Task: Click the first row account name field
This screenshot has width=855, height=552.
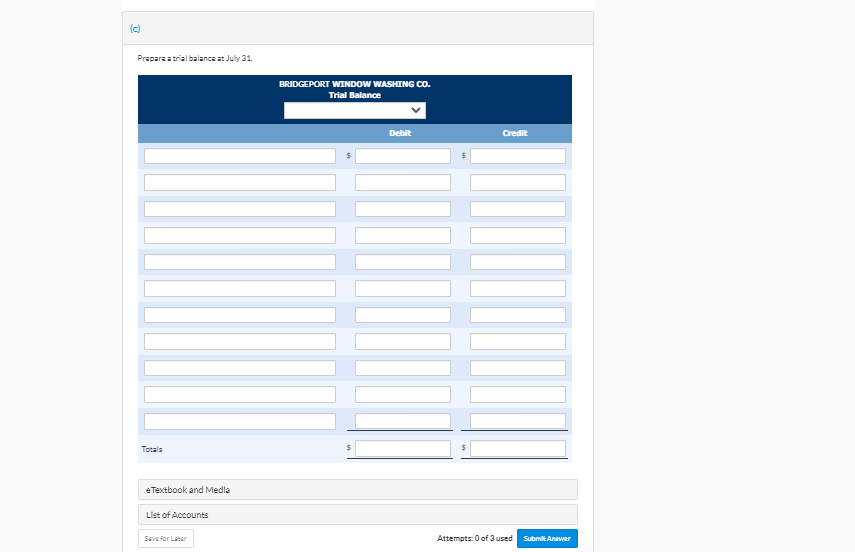Action: [240, 156]
